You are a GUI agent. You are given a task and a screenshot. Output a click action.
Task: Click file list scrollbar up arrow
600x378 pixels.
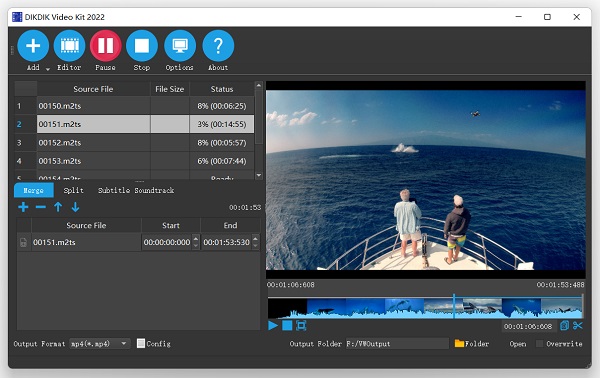point(259,85)
